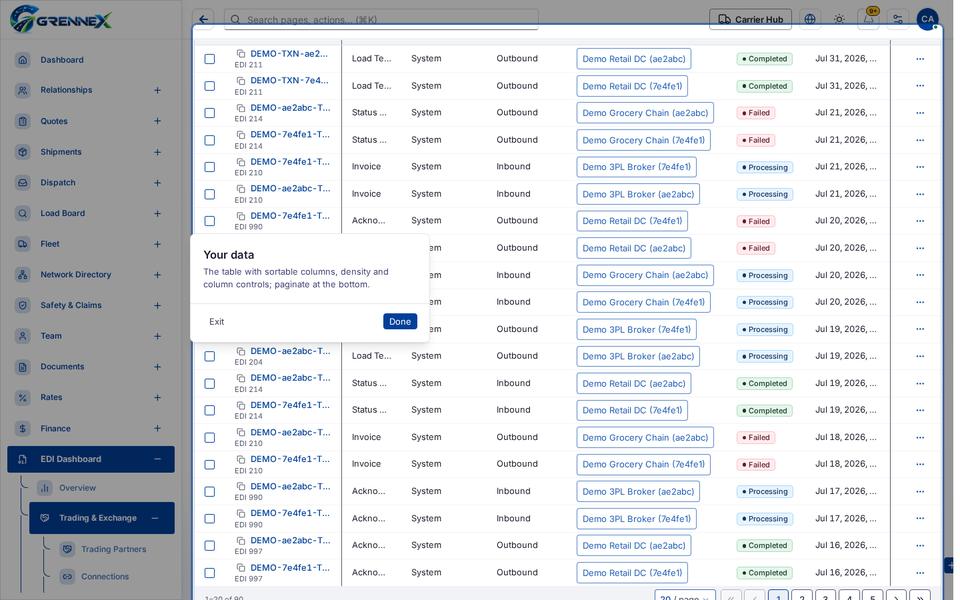The image size is (960, 600).
Task: Click Failed badge on Jul 18 Grocery Chain (ae2abc)
Action: [756, 438]
